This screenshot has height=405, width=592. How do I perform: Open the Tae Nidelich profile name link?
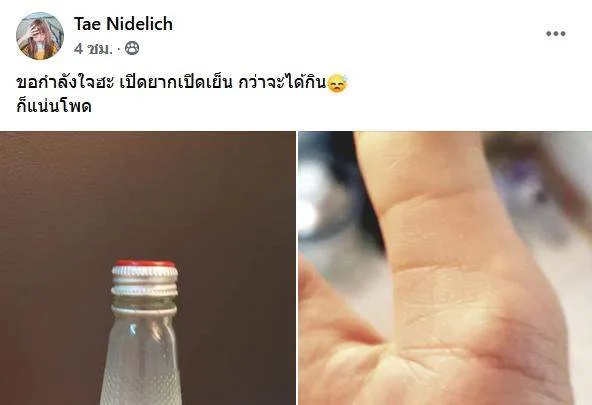[123, 24]
